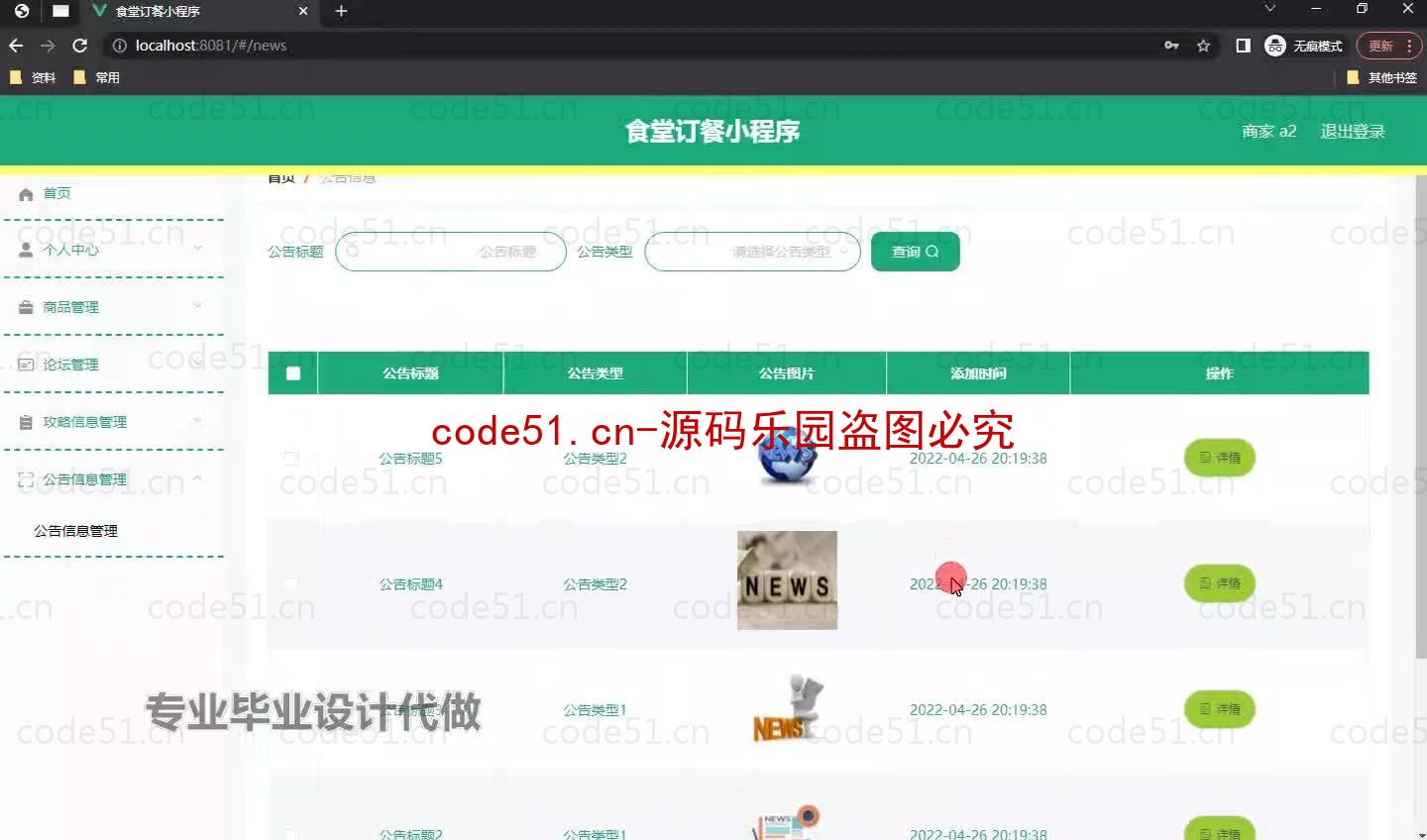The height and width of the screenshot is (840, 1427).
Task: Click the 公告标题5 title cell
Action: tap(410, 459)
